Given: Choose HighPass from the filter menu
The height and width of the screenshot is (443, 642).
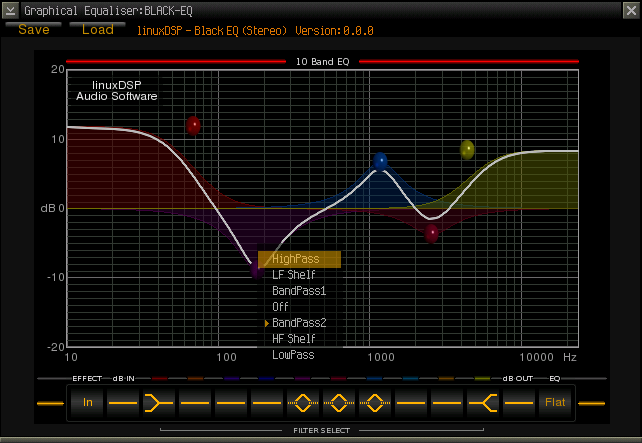Looking at the screenshot, I should coord(299,259).
